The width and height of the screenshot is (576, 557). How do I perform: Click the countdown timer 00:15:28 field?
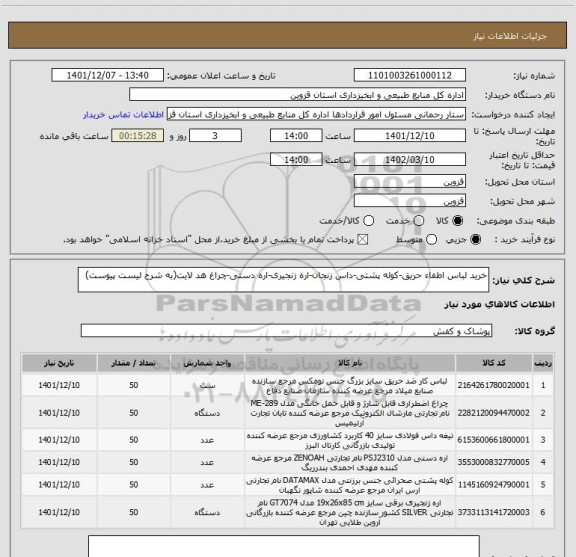[x=138, y=136]
